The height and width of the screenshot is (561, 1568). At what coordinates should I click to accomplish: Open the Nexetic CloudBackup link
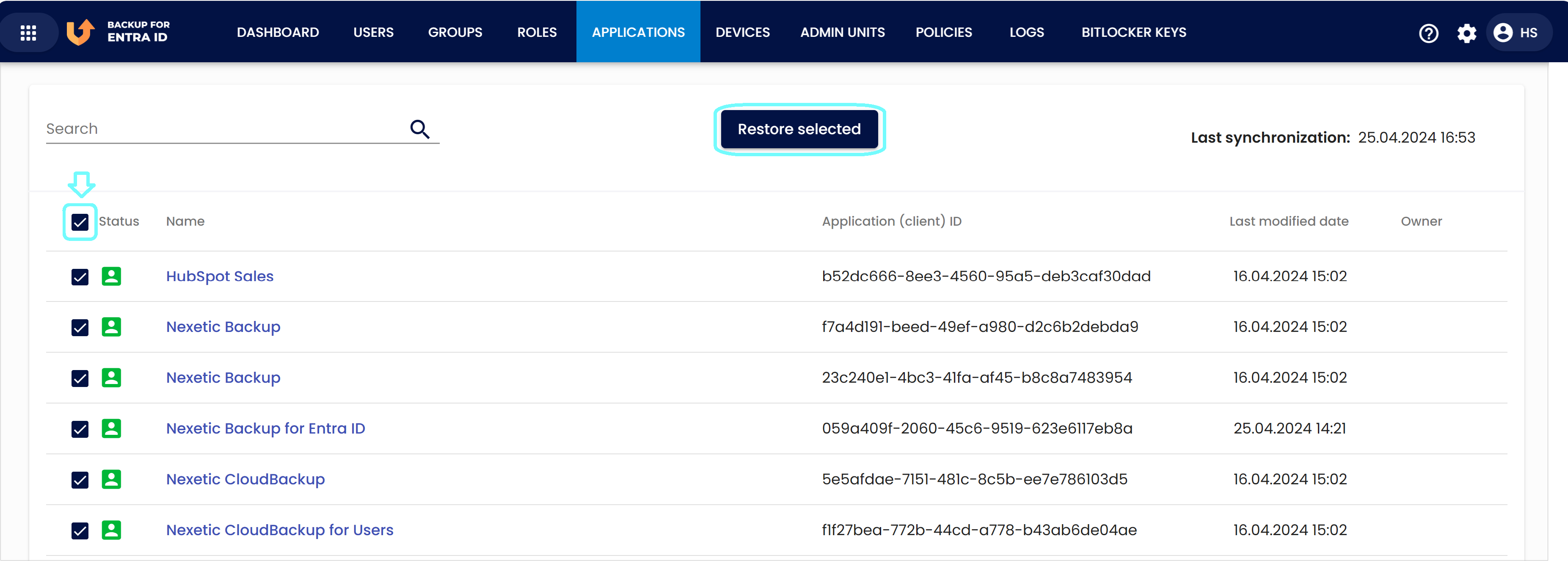click(245, 479)
